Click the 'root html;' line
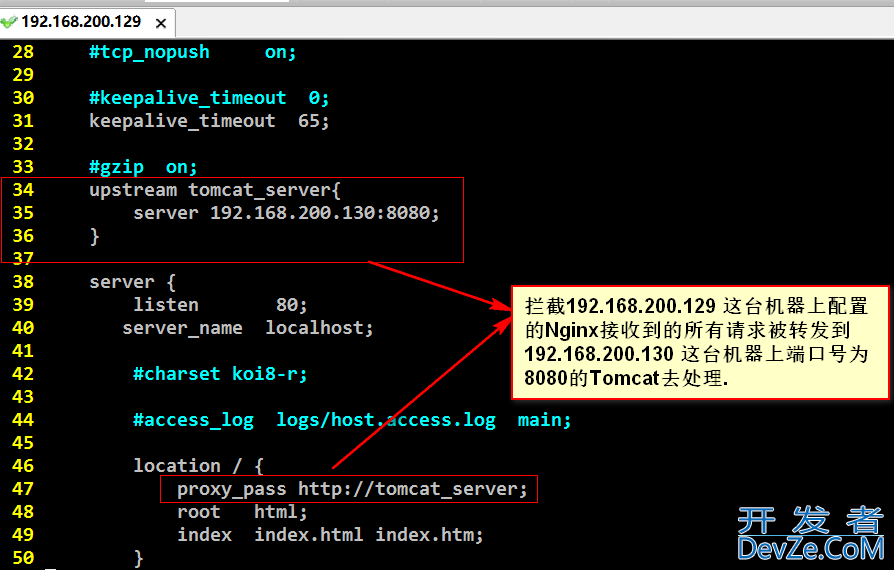 point(242,512)
